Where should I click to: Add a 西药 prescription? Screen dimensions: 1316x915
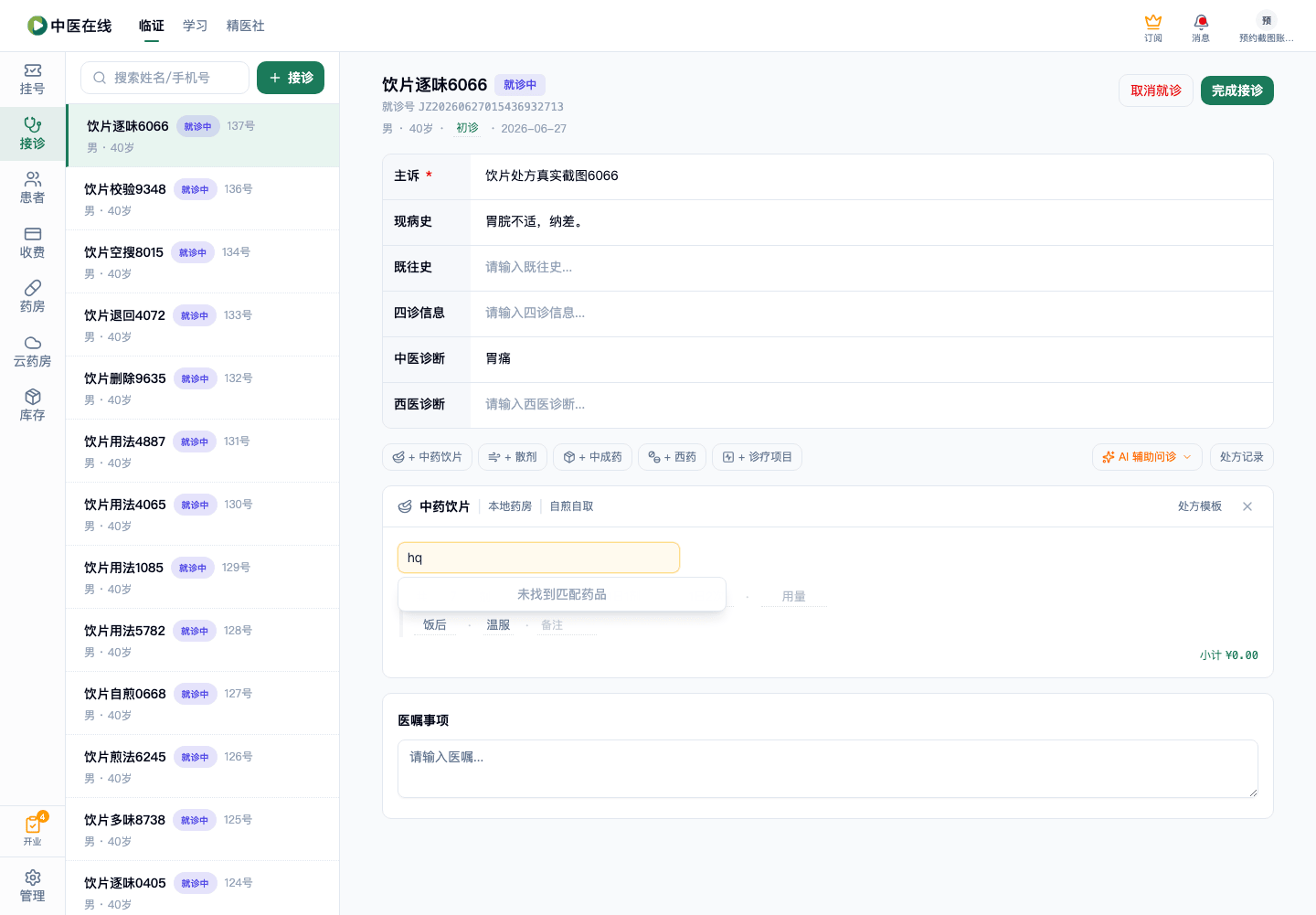672,457
